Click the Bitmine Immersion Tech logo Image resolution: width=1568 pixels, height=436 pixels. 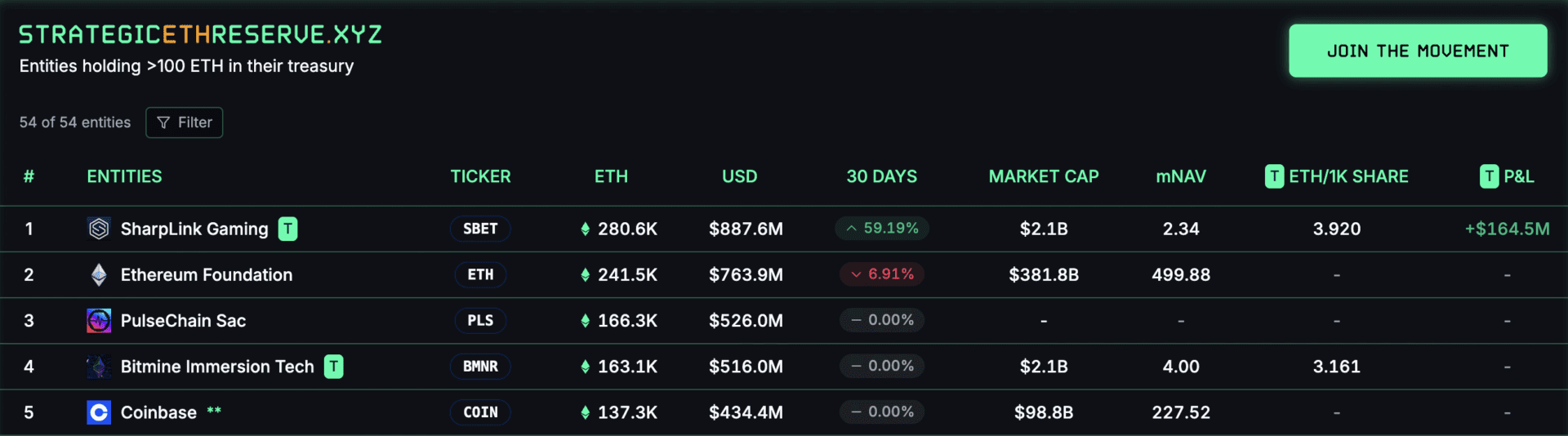pyautogui.click(x=99, y=367)
